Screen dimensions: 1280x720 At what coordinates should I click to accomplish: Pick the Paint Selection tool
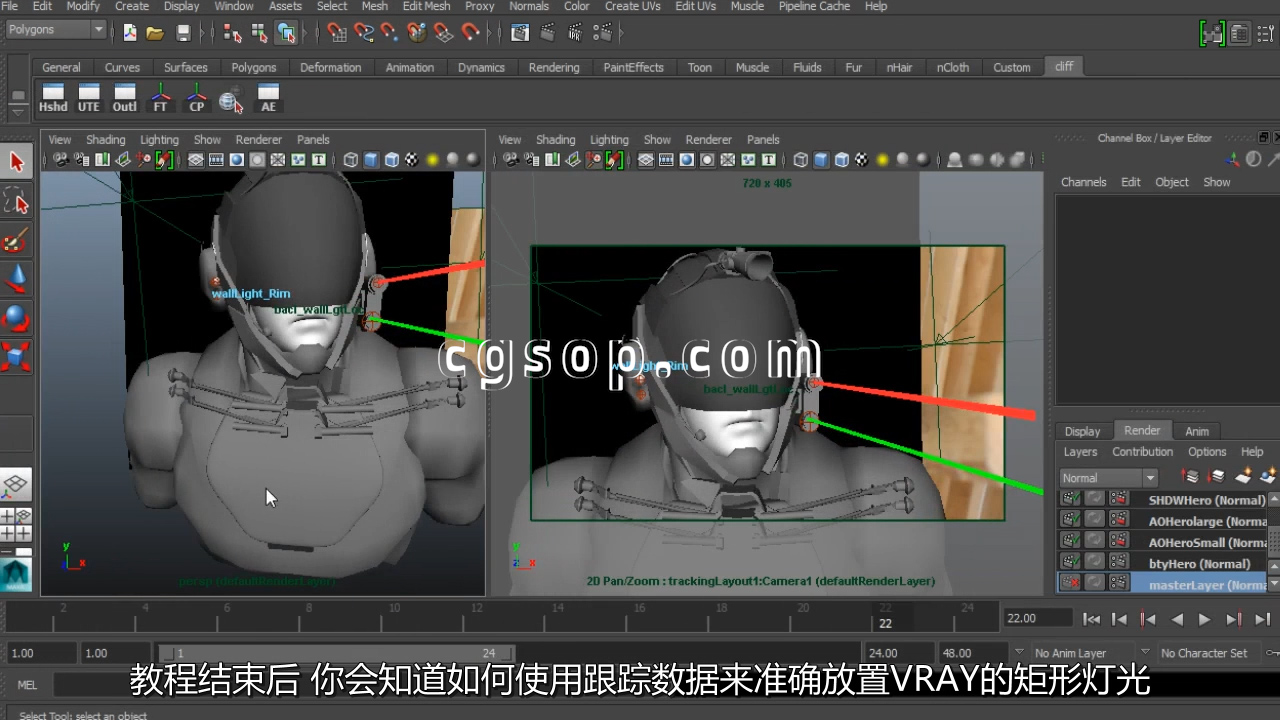pyautogui.click(x=16, y=240)
